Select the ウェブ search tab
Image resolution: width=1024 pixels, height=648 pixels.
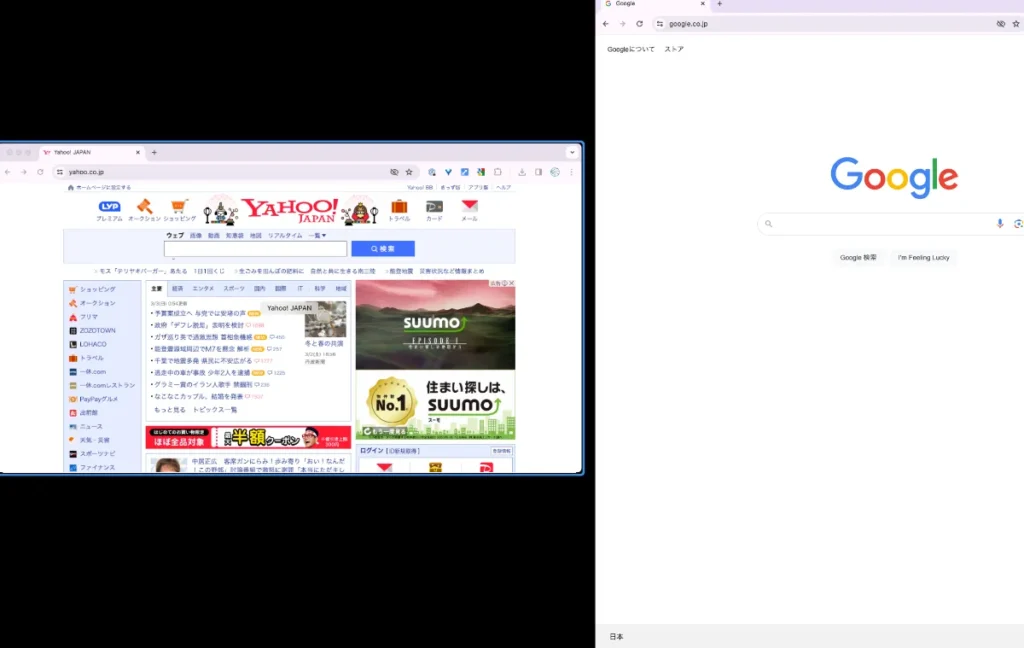tap(175, 235)
